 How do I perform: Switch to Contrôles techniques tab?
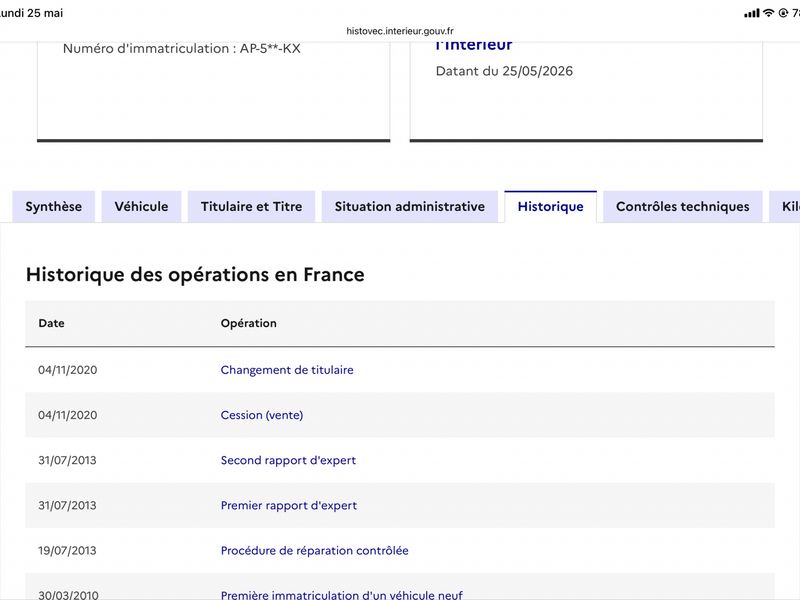[x=683, y=207]
